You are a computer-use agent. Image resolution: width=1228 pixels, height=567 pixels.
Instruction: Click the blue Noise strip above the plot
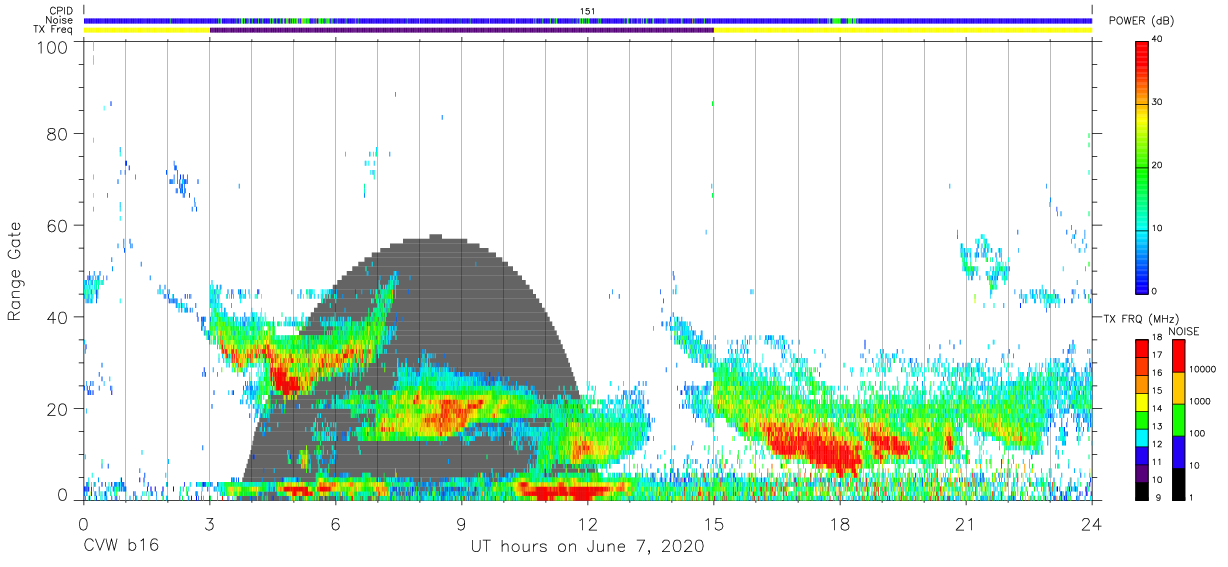pos(588,20)
